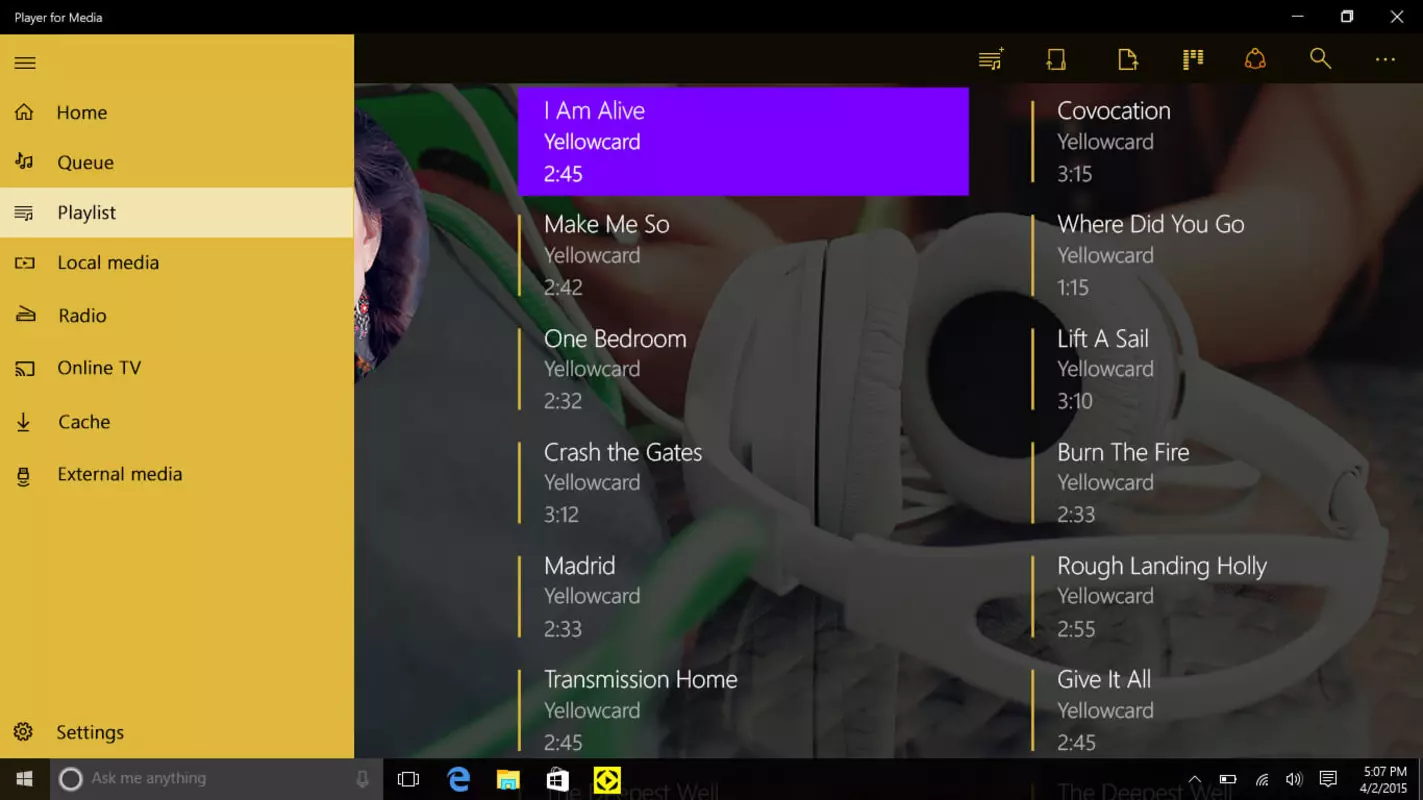Click the yellow Player for Media taskbar icon
The width and height of the screenshot is (1423, 800).
[607, 779]
